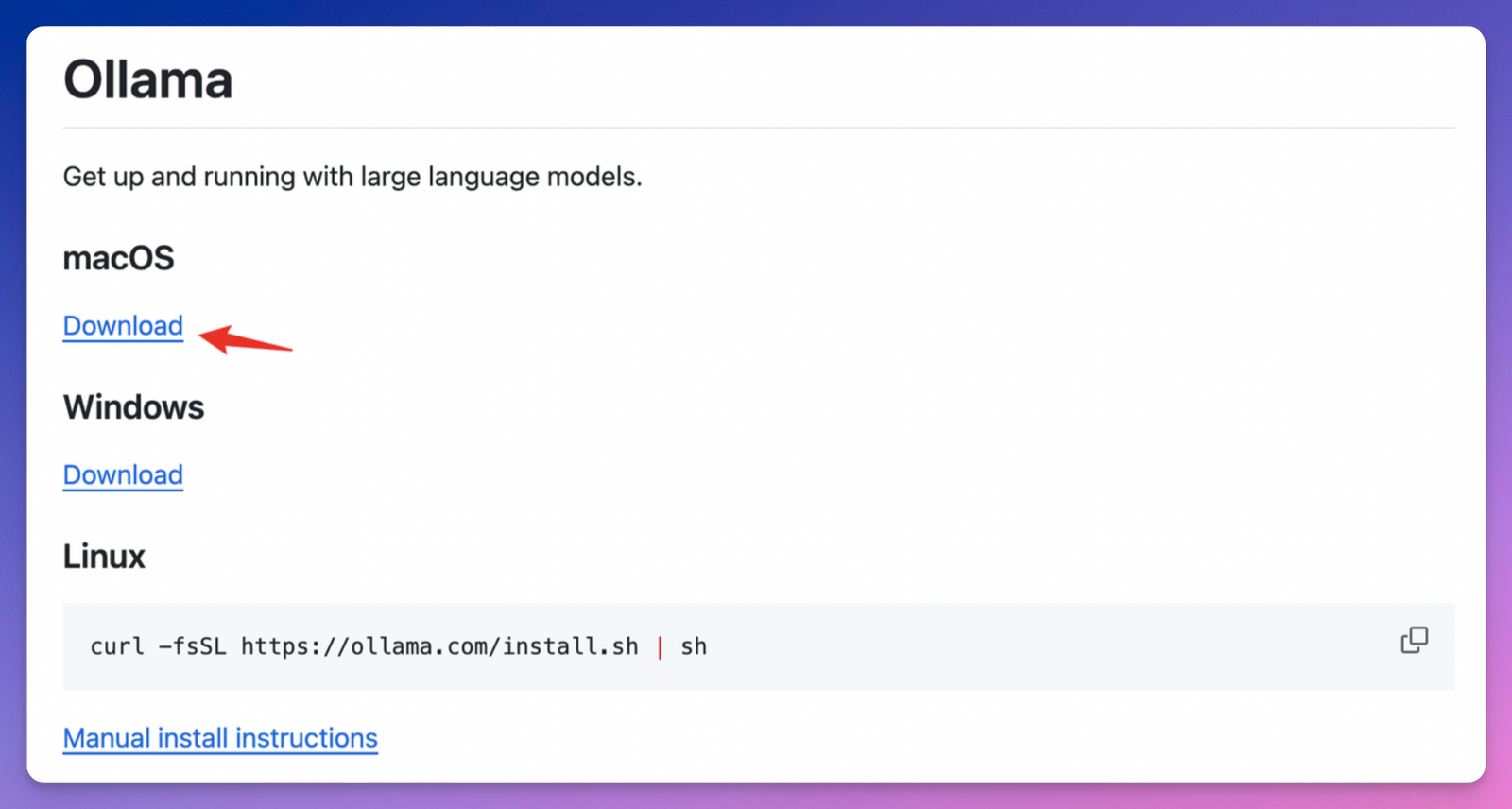Click the Ollama page title
This screenshot has height=809, width=1512.
click(x=147, y=80)
